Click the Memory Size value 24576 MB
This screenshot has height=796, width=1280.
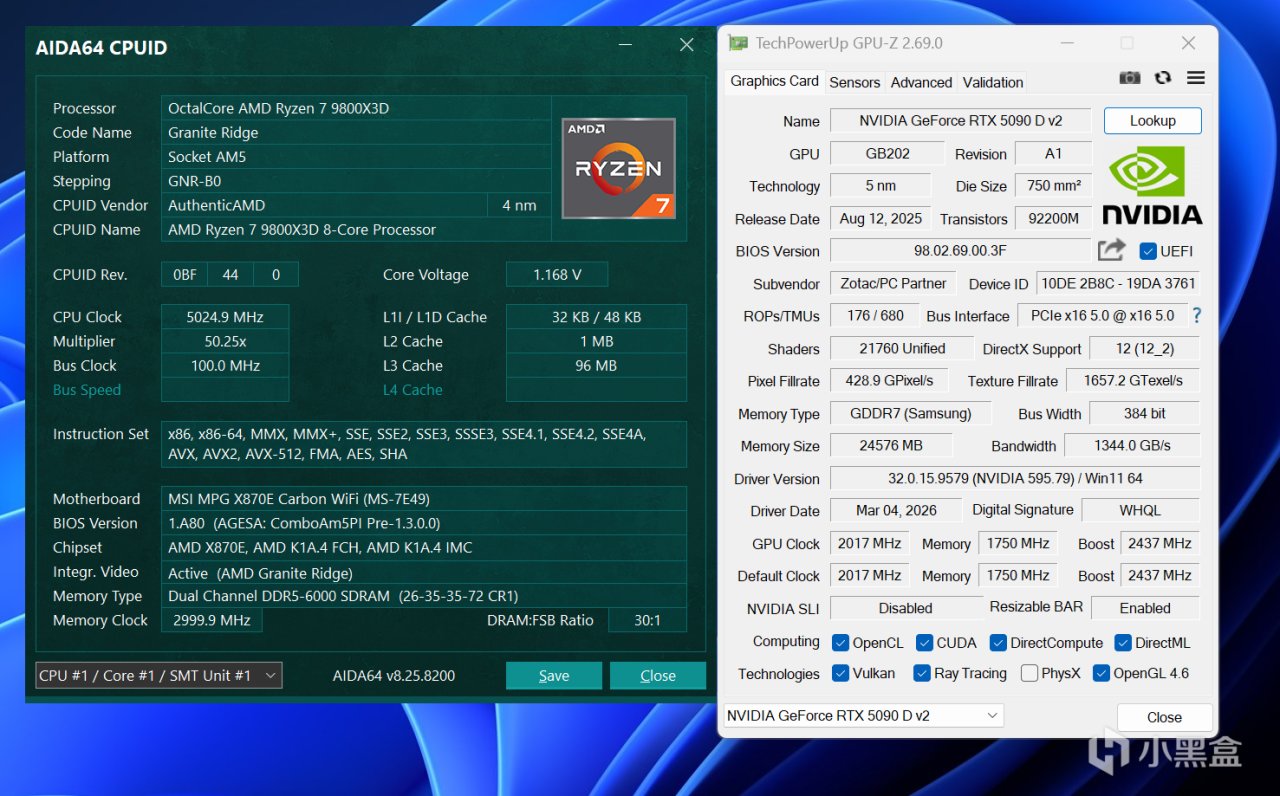click(891, 445)
